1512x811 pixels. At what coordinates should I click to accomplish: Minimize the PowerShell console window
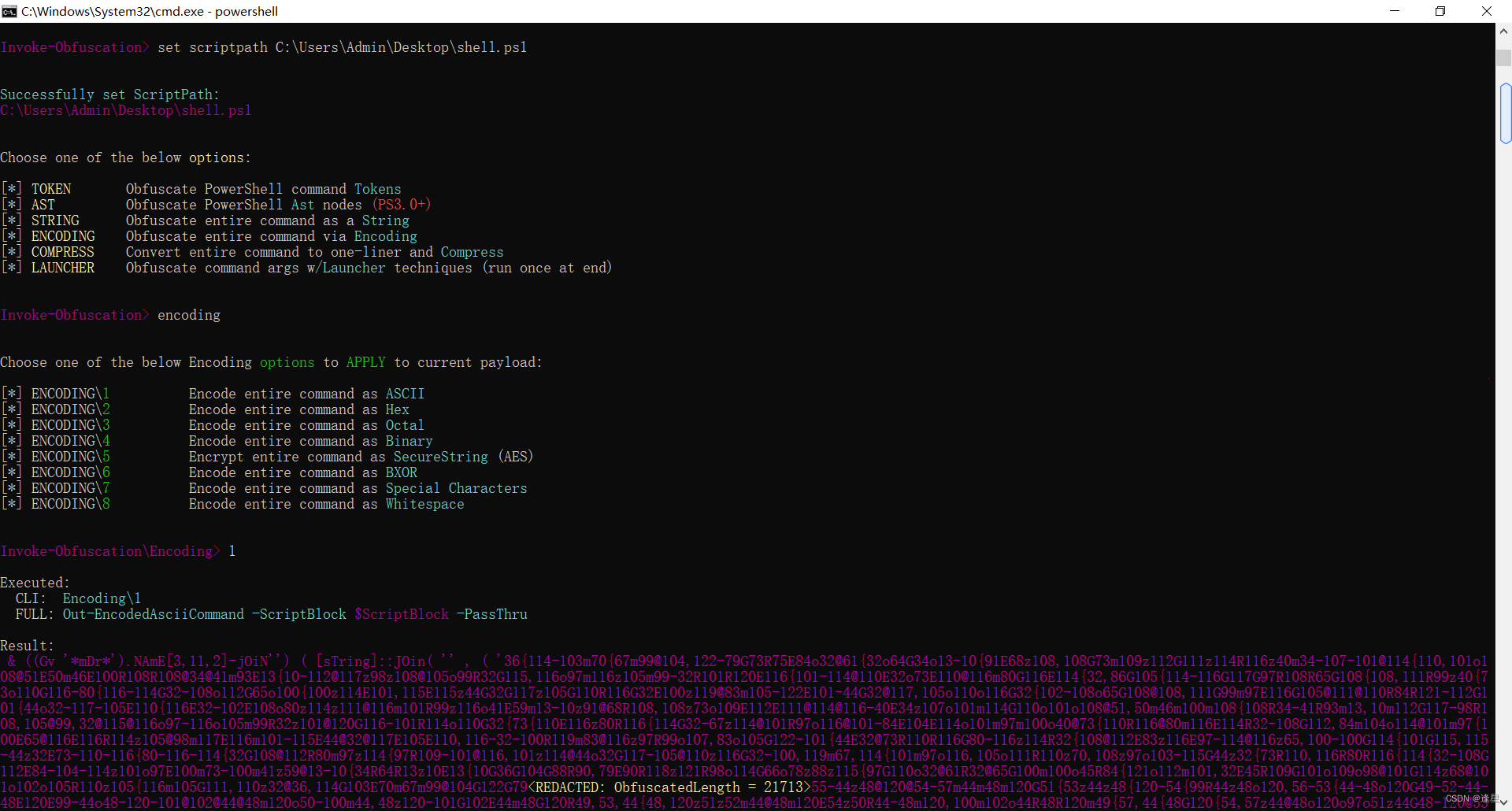click(x=1395, y=11)
